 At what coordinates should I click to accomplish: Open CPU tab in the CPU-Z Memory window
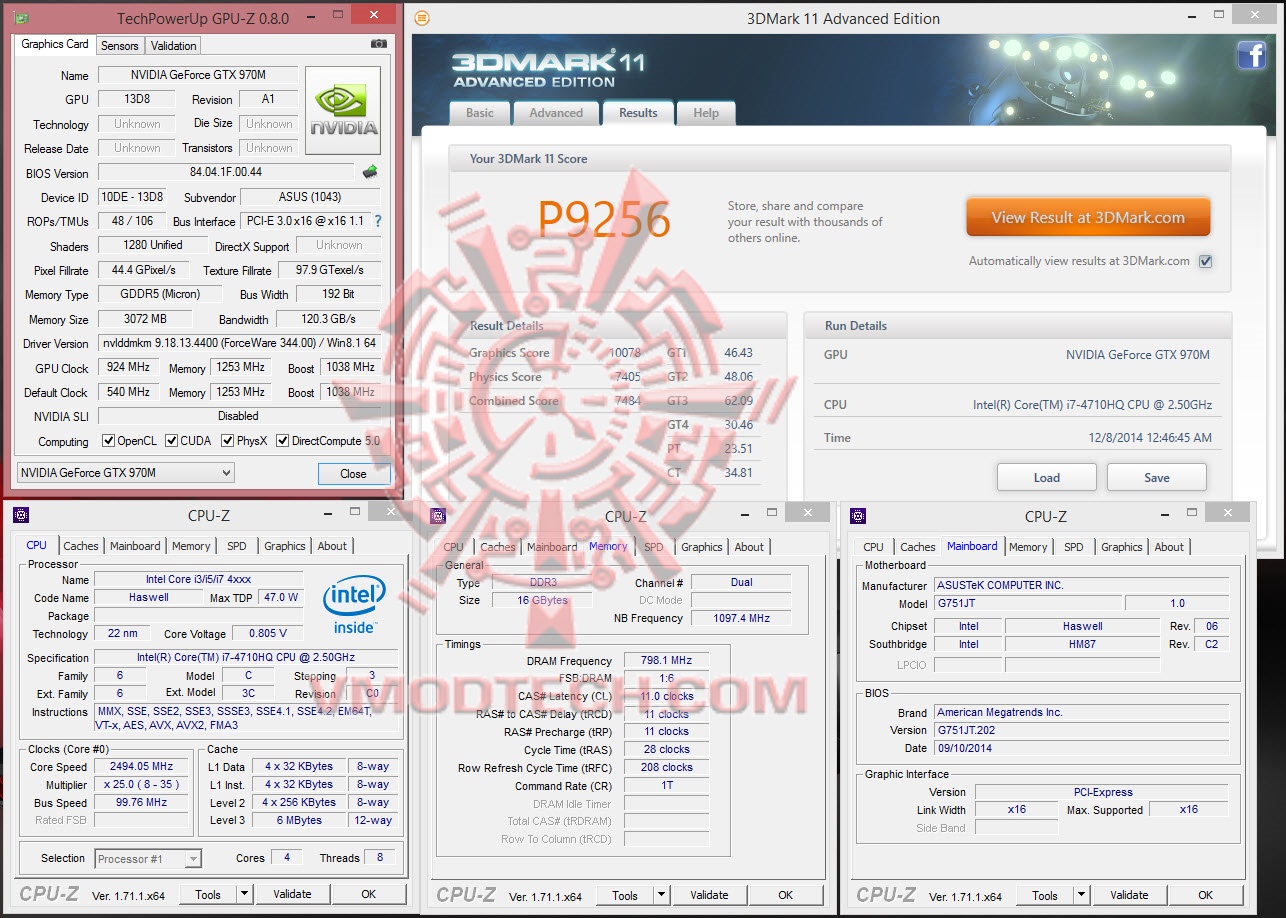coord(454,547)
